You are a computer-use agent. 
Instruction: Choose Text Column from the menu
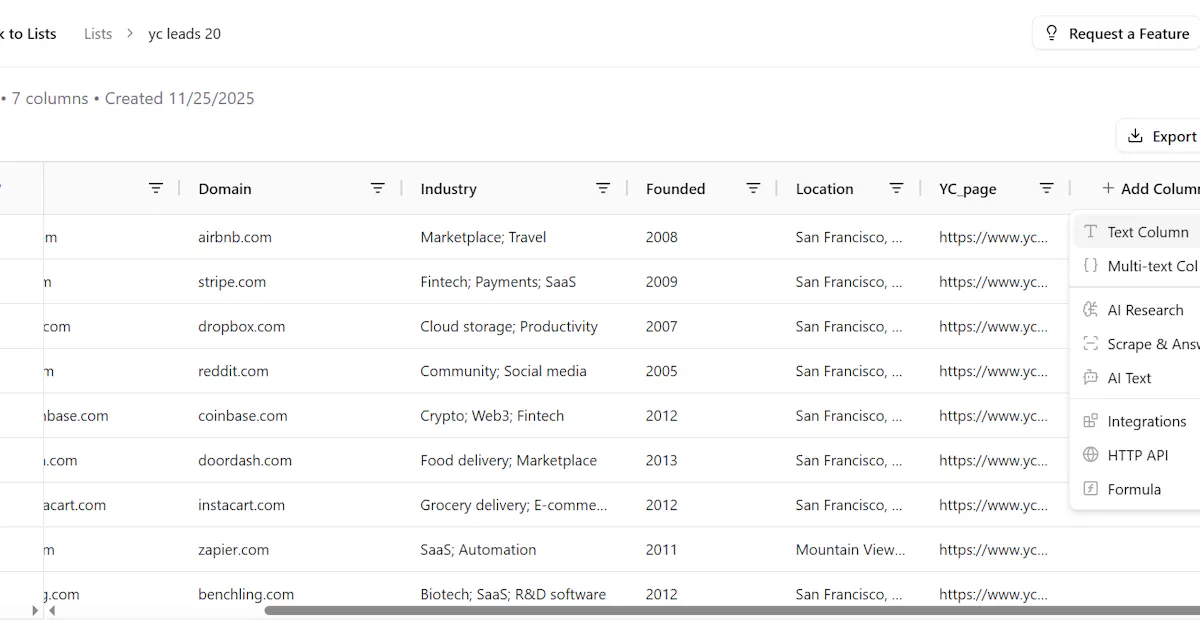(1137, 231)
